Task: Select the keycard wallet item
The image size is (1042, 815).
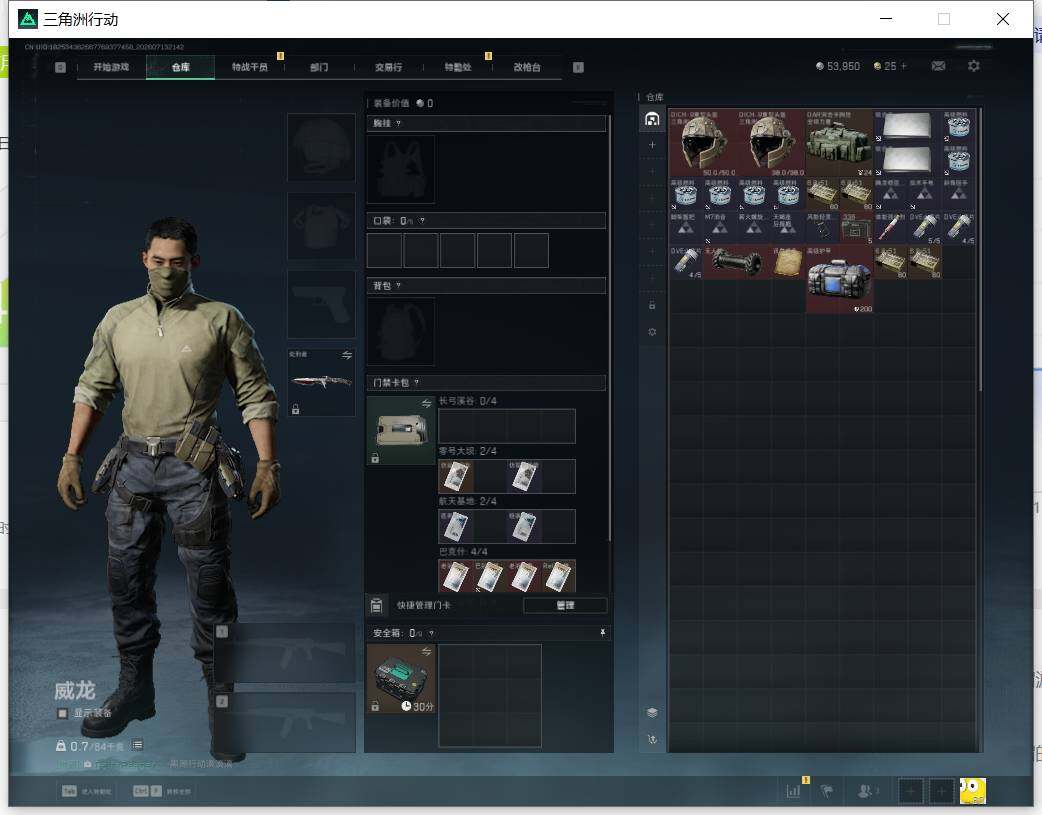Action: (x=401, y=430)
